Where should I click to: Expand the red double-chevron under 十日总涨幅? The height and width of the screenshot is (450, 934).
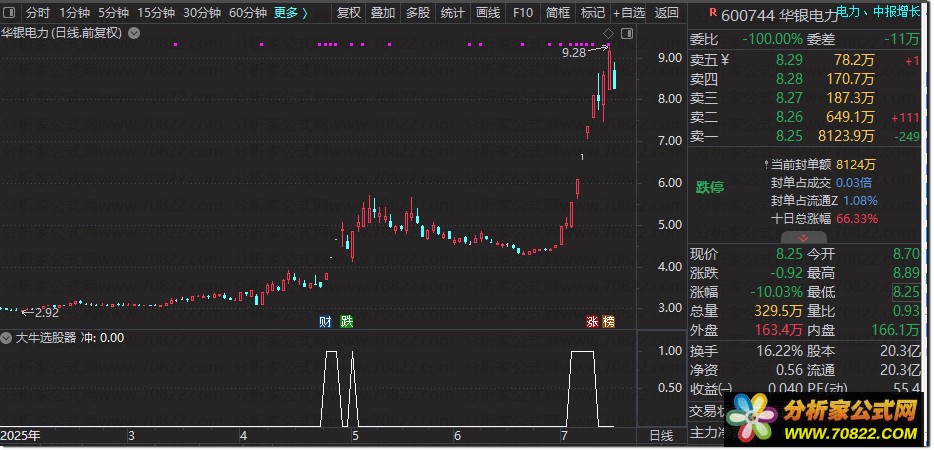coord(804,237)
